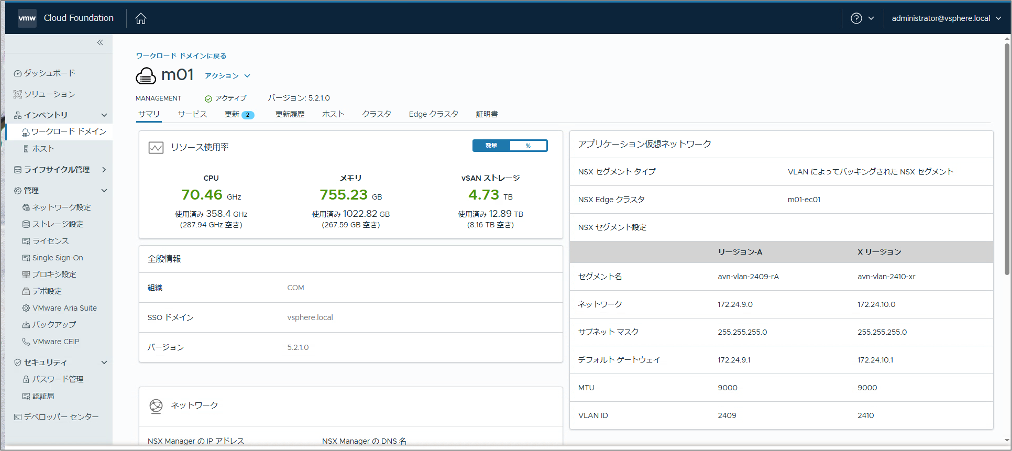The image size is (1012, 451).
Task: Click the 755.23 GB memory value
Action: pyautogui.click(x=346, y=195)
